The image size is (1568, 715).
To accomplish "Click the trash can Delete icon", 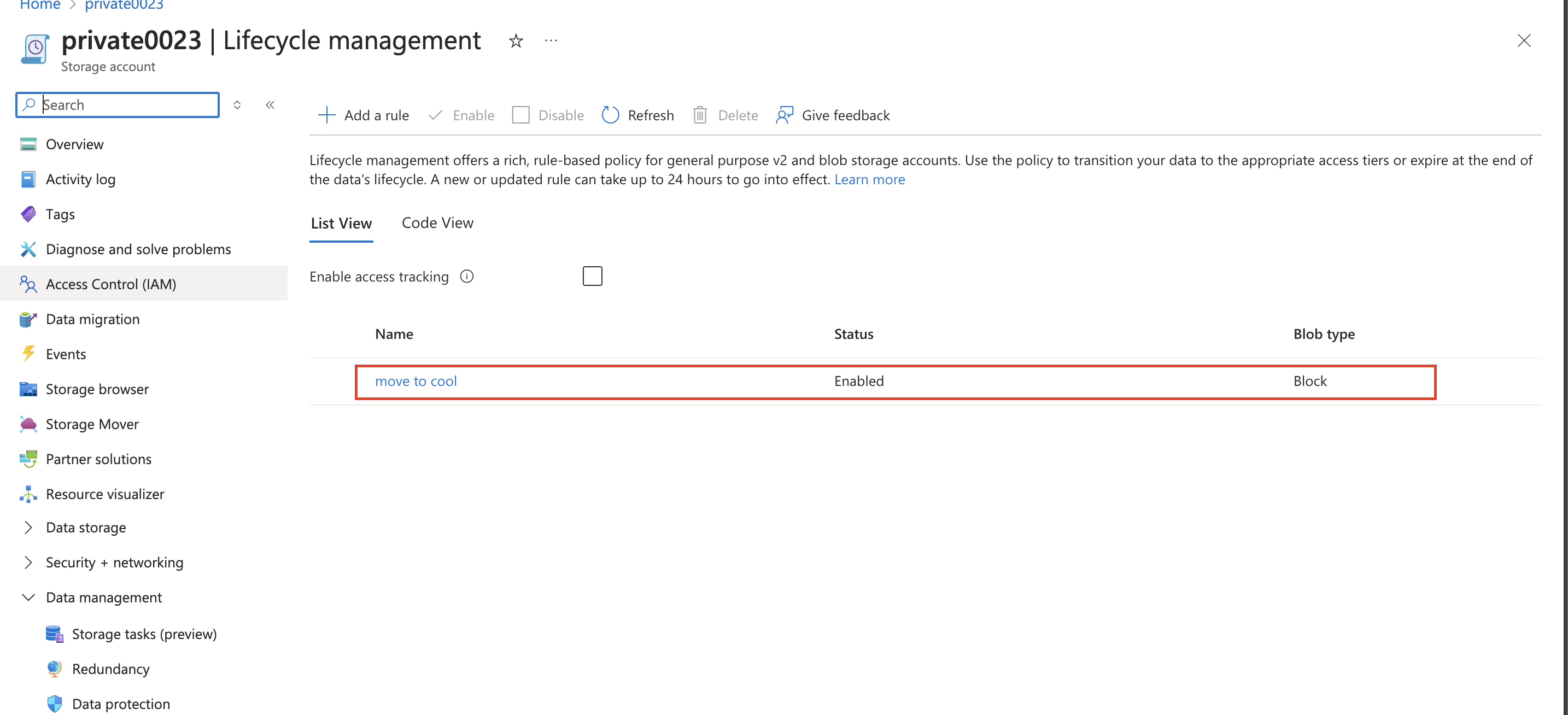I will 700,115.
